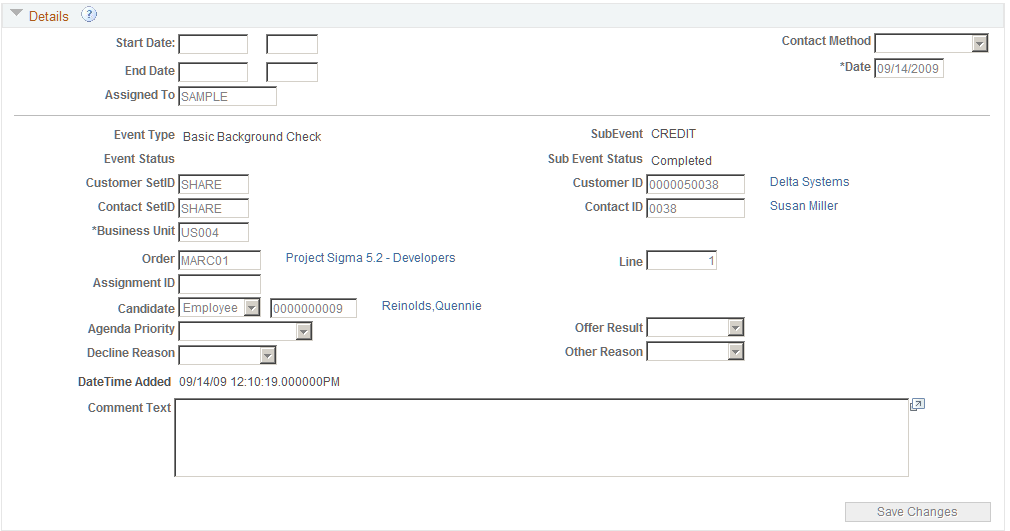The height and width of the screenshot is (531, 1010).
Task: Click the Assignment ID field
Action: click(x=220, y=284)
